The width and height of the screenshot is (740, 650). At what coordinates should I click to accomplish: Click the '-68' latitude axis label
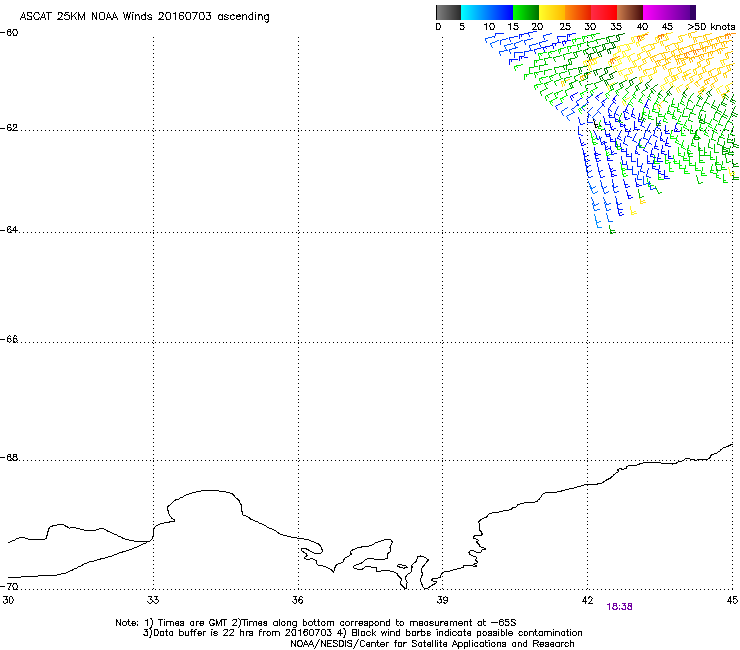coord(9,458)
